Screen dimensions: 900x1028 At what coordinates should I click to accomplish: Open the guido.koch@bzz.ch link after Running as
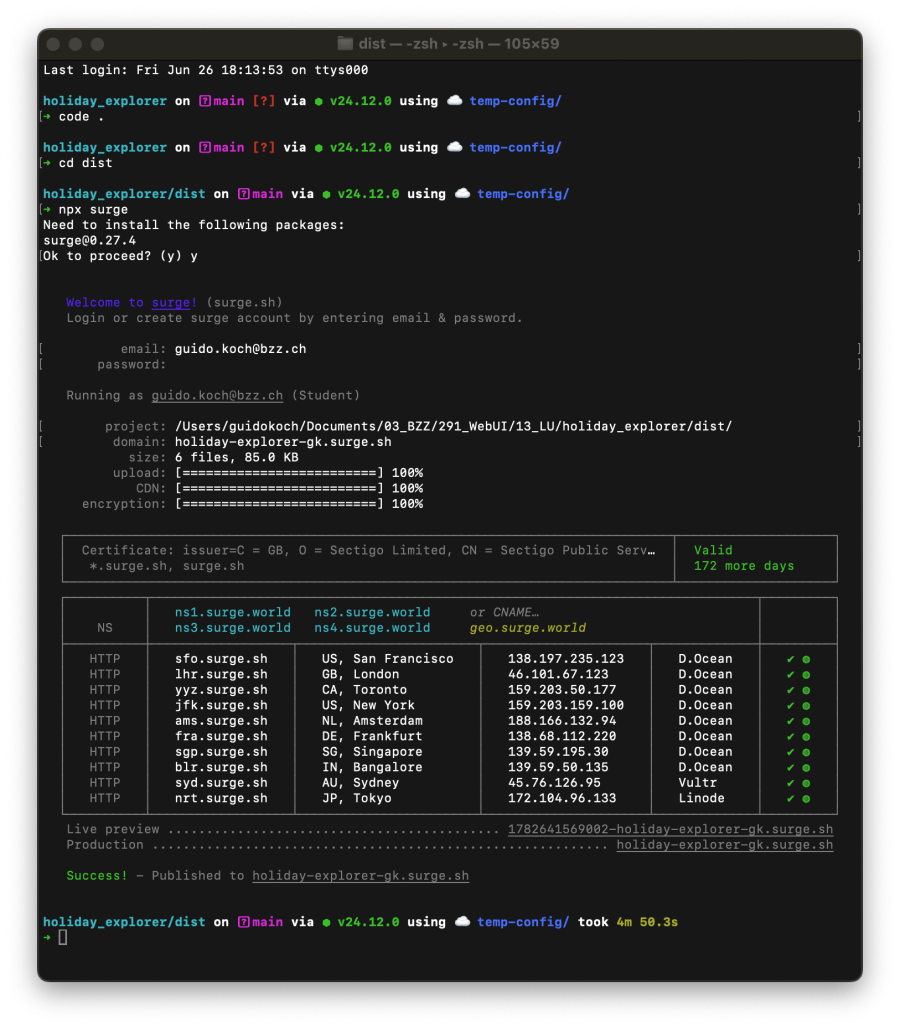(217, 395)
